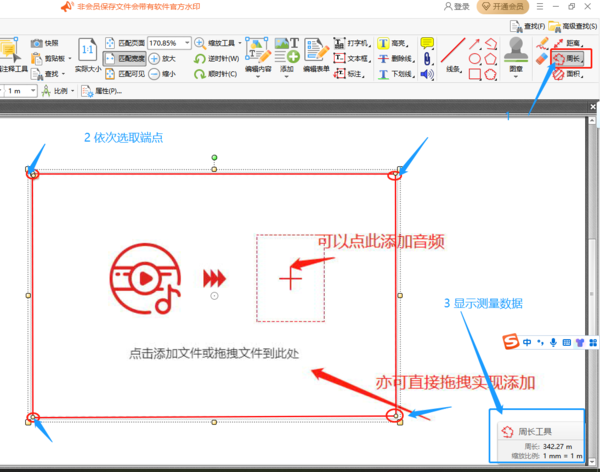The height and width of the screenshot is (472, 600).
Task: Toggle Sogou IME Chinese (中) mode
Action: point(527,342)
